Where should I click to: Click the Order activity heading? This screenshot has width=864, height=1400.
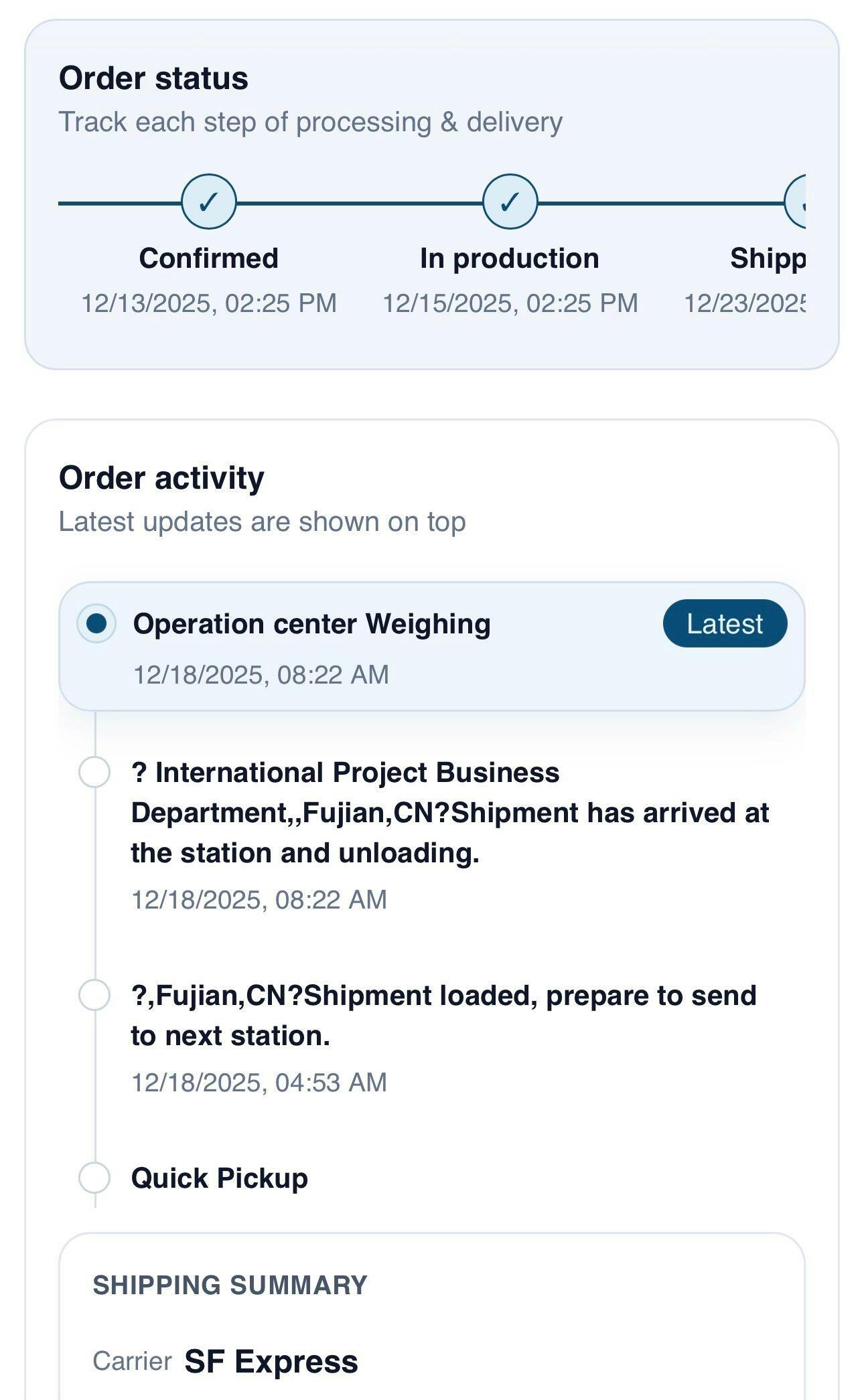pyautogui.click(x=161, y=478)
